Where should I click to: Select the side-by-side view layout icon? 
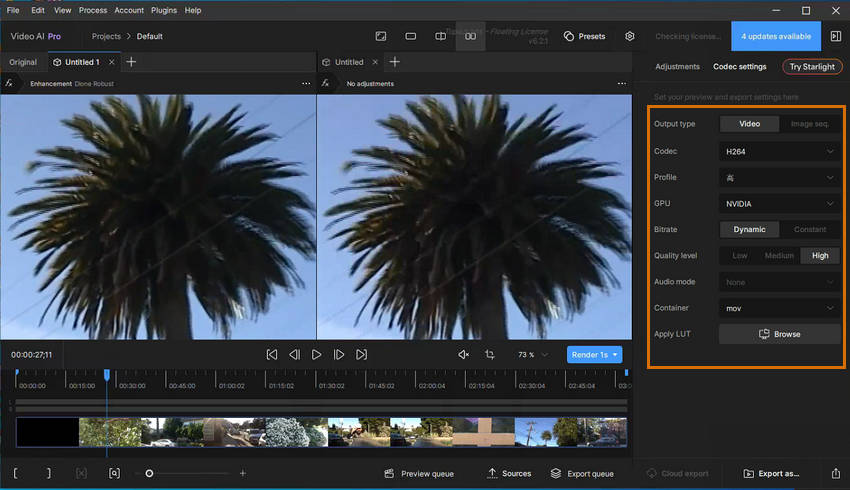click(471, 36)
